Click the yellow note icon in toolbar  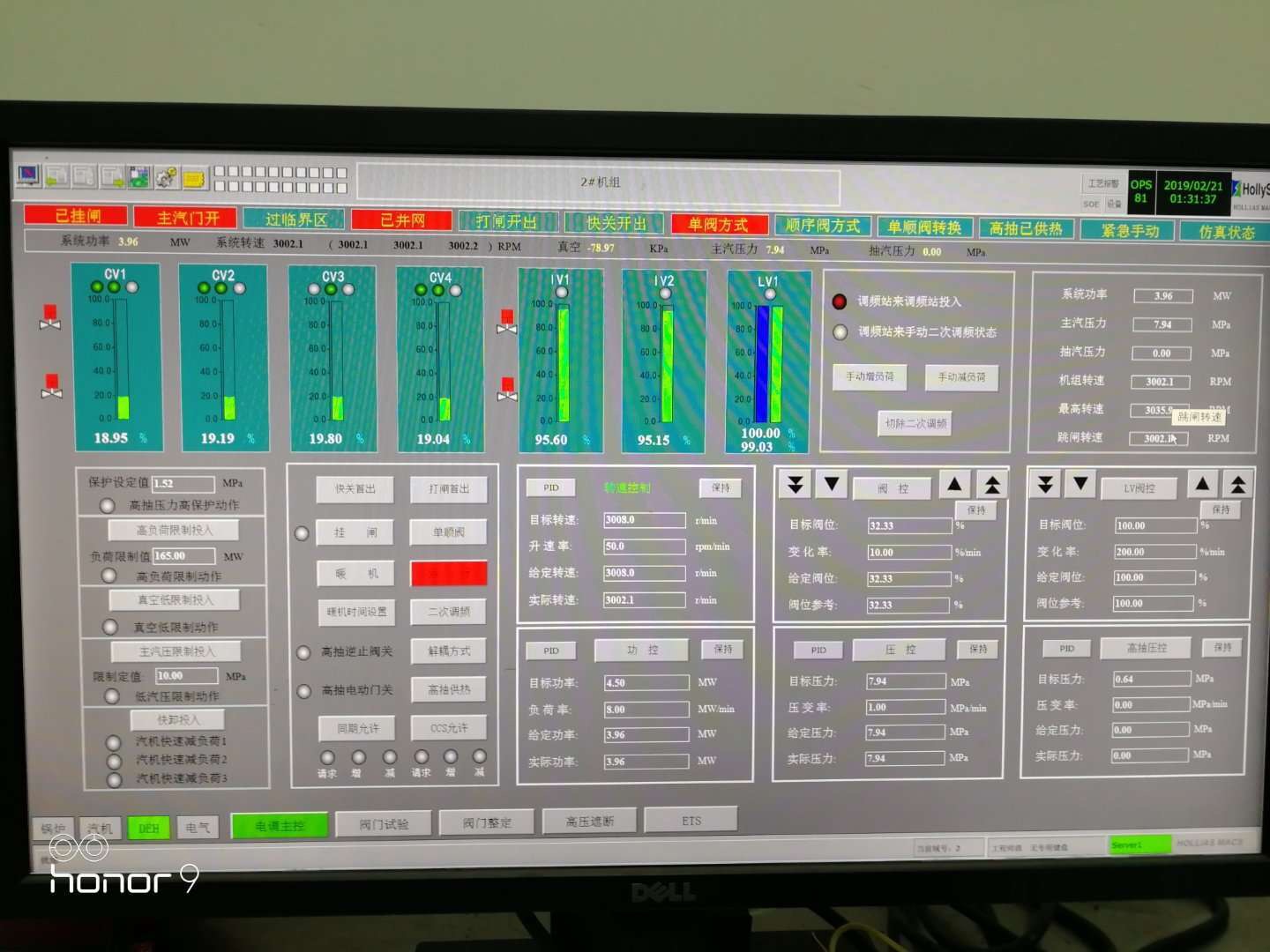tap(194, 179)
